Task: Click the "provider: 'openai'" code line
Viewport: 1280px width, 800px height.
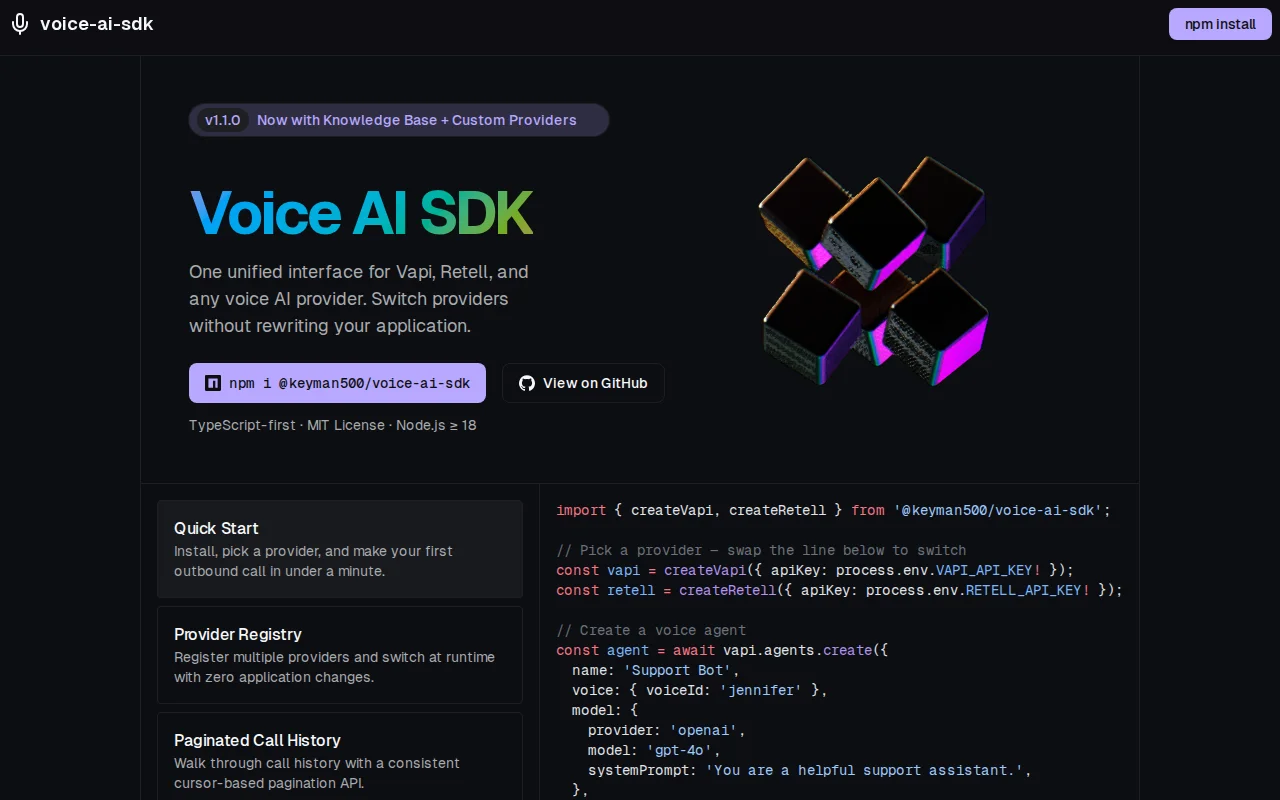Action: pos(667,730)
